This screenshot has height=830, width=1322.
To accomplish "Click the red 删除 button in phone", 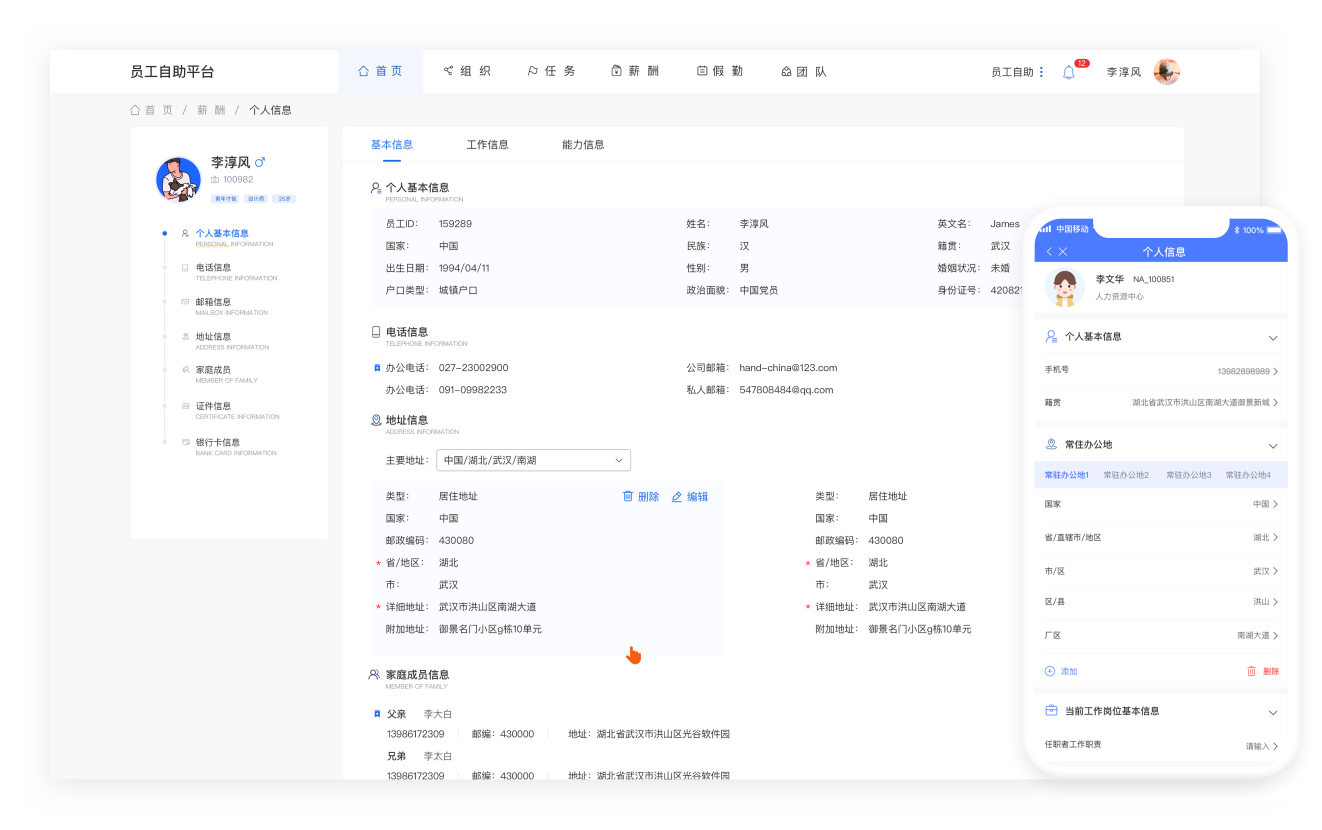I will pyautogui.click(x=1263, y=671).
